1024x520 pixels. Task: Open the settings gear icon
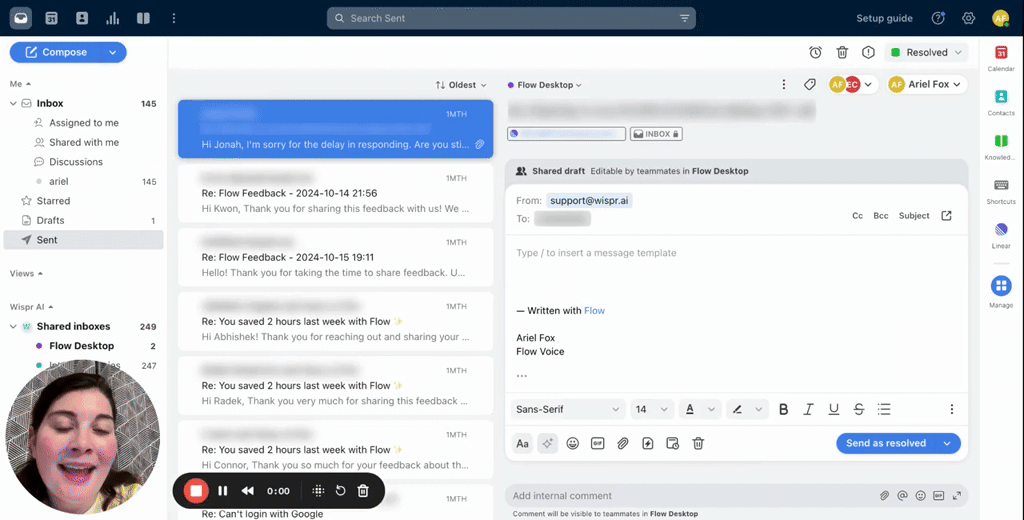tap(968, 18)
